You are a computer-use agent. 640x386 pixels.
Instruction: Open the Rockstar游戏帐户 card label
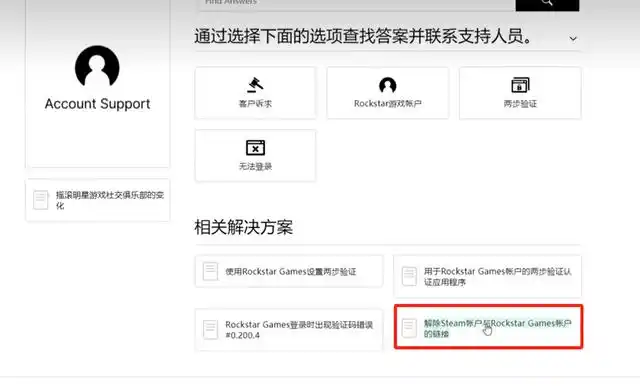pos(387,104)
